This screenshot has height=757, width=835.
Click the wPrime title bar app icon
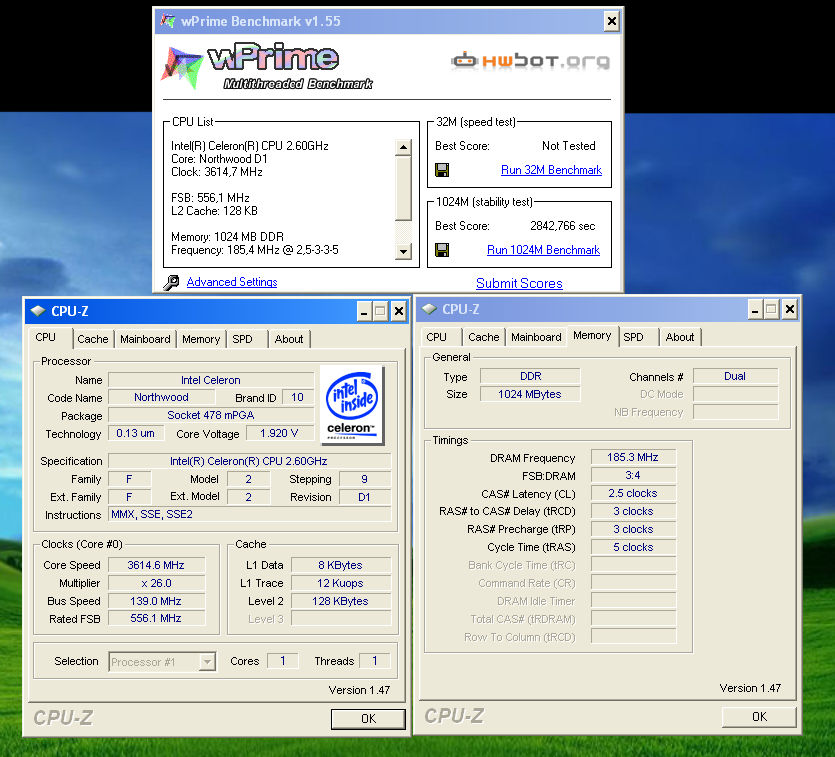pos(168,21)
